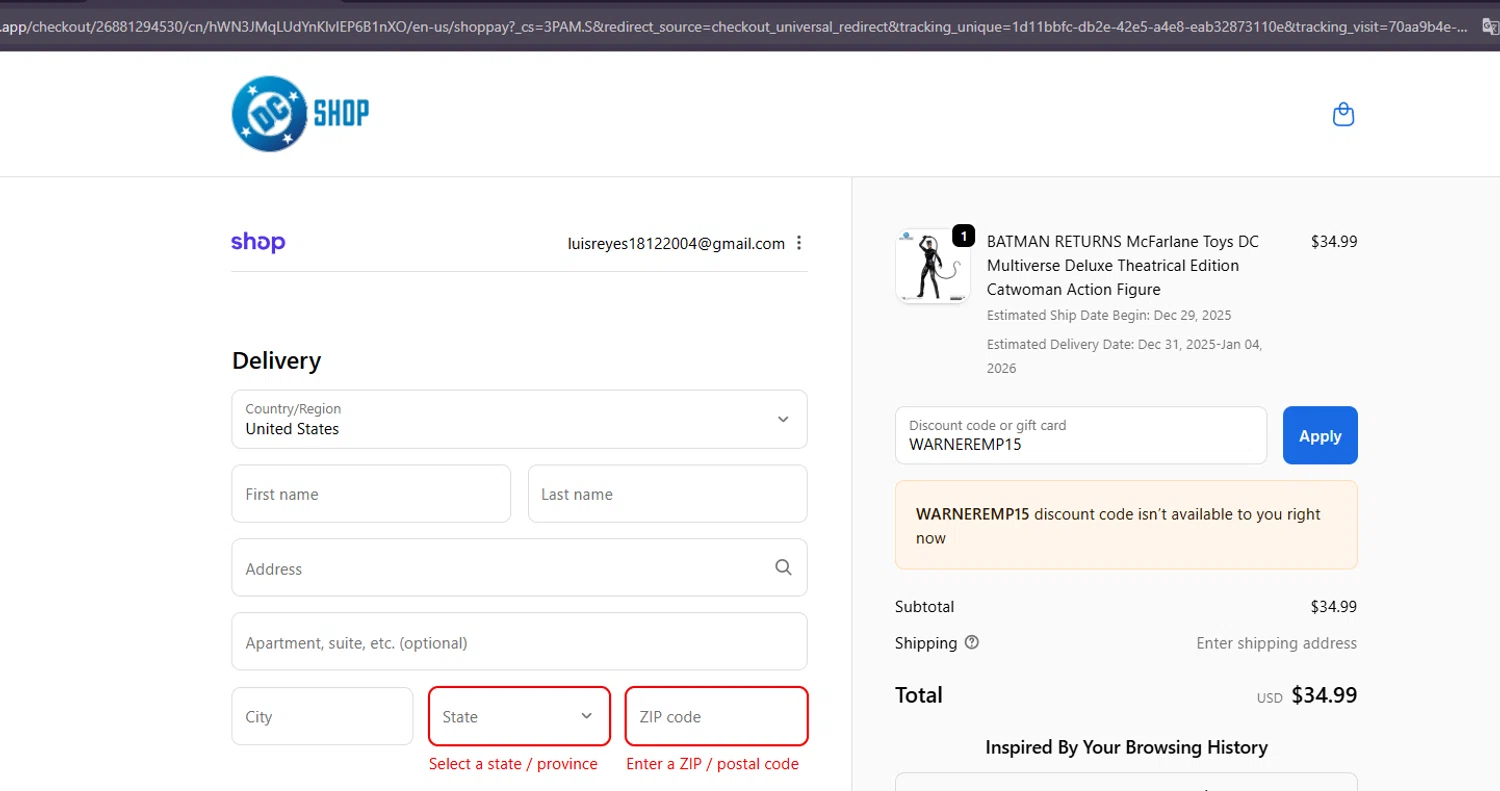1500x791 pixels.
Task: Click the browser translate icon
Action: (1489, 26)
